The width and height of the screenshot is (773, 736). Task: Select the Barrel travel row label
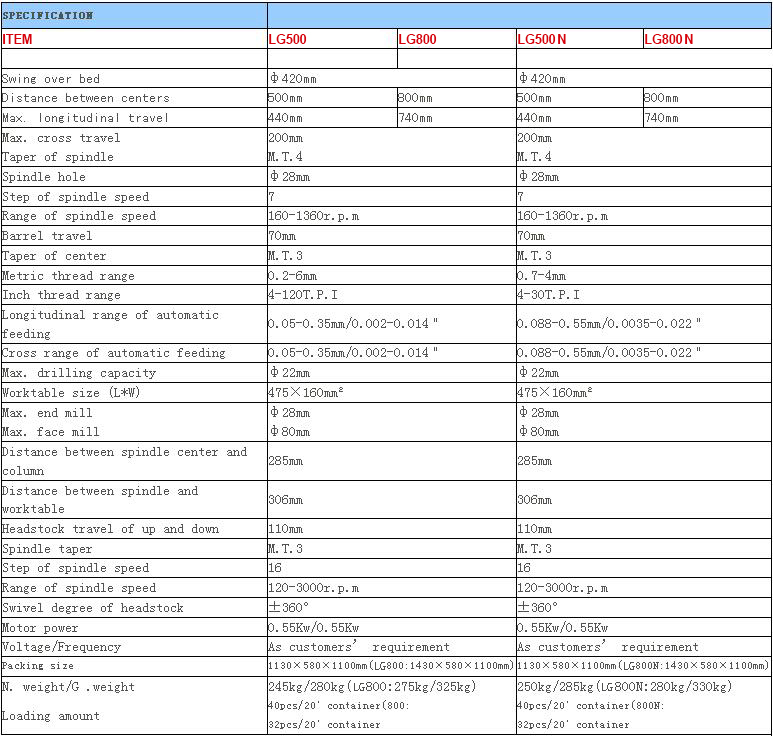click(47, 236)
